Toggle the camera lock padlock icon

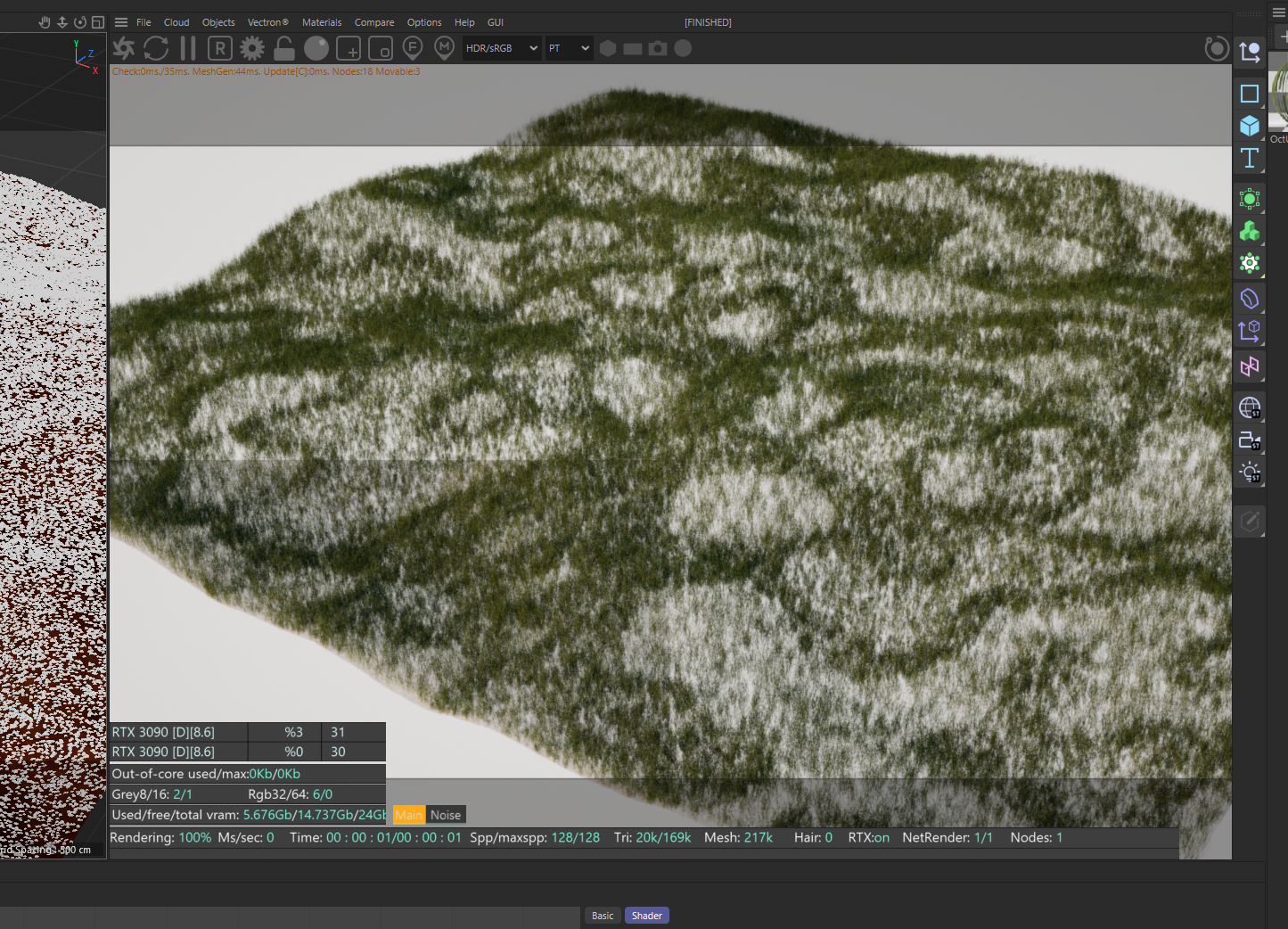(284, 48)
